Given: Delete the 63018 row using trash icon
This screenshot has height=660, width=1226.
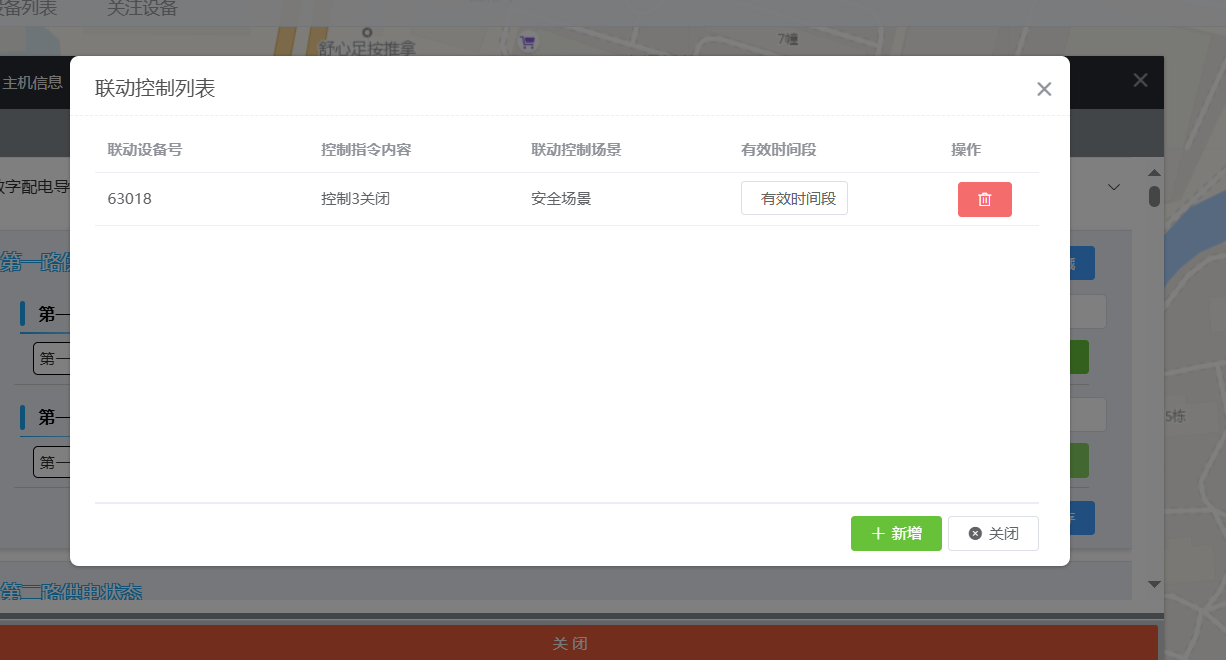Looking at the screenshot, I should coord(984,199).
